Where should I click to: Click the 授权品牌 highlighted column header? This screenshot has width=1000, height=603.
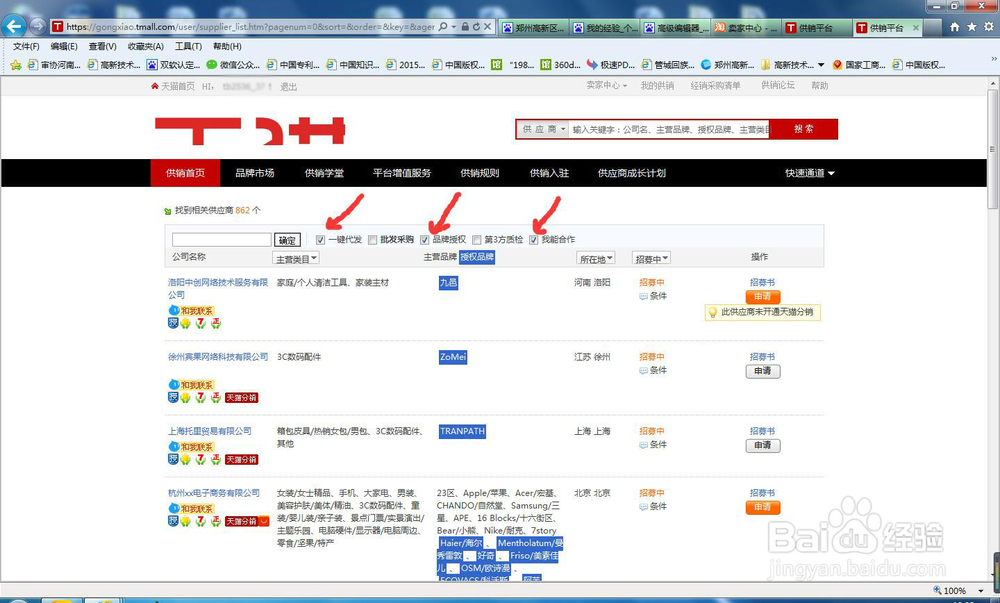point(477,257)
